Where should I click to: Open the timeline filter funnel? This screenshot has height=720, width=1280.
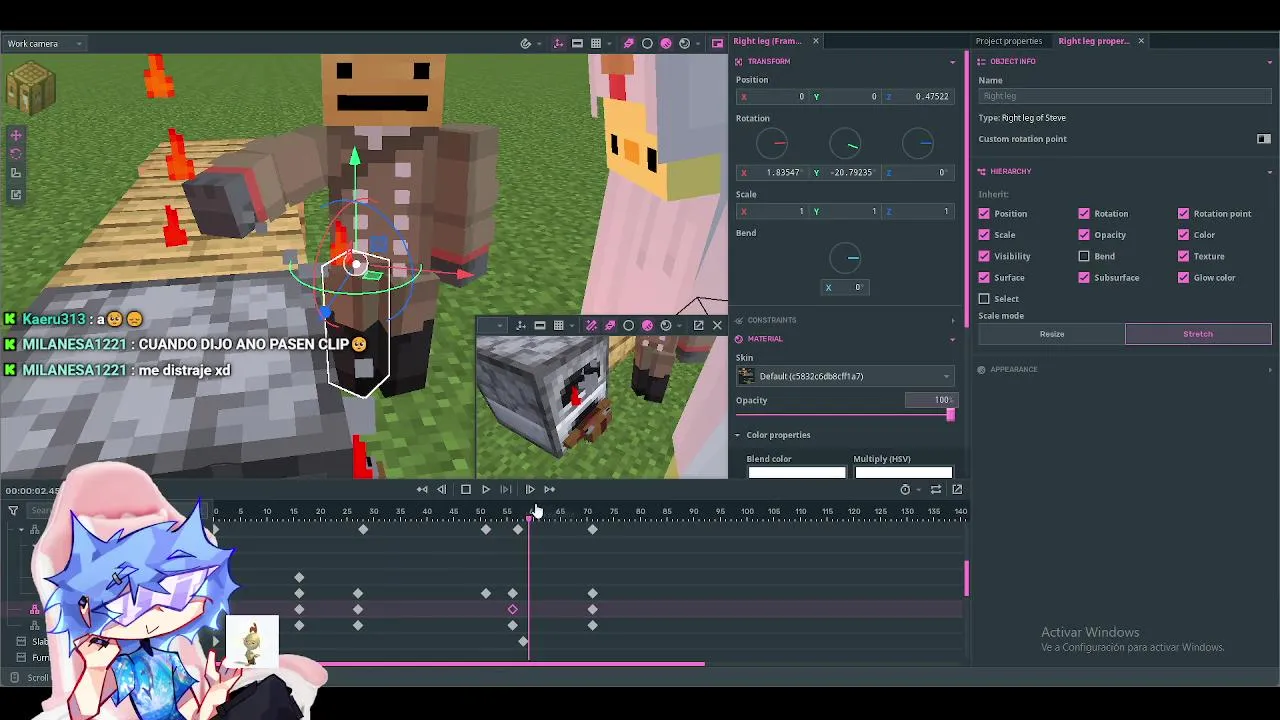(13, 511)
